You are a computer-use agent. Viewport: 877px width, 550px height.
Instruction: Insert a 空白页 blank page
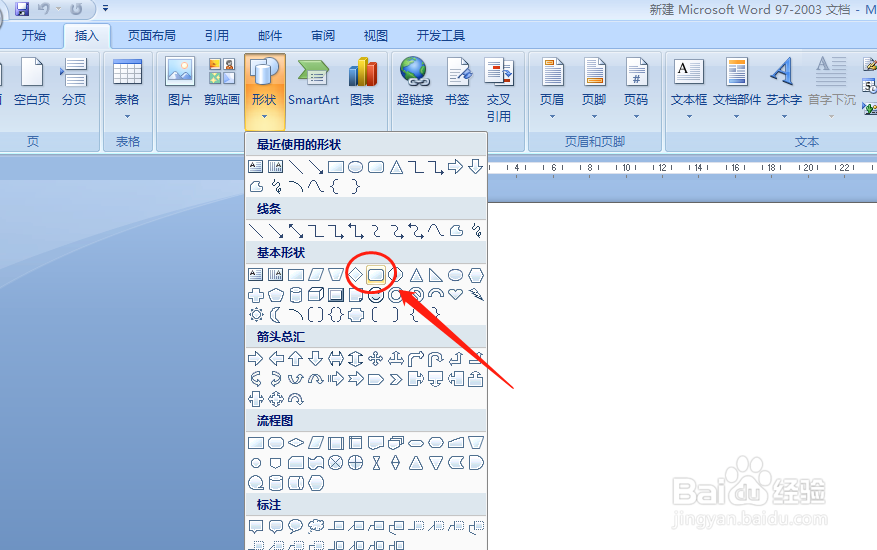32,82
